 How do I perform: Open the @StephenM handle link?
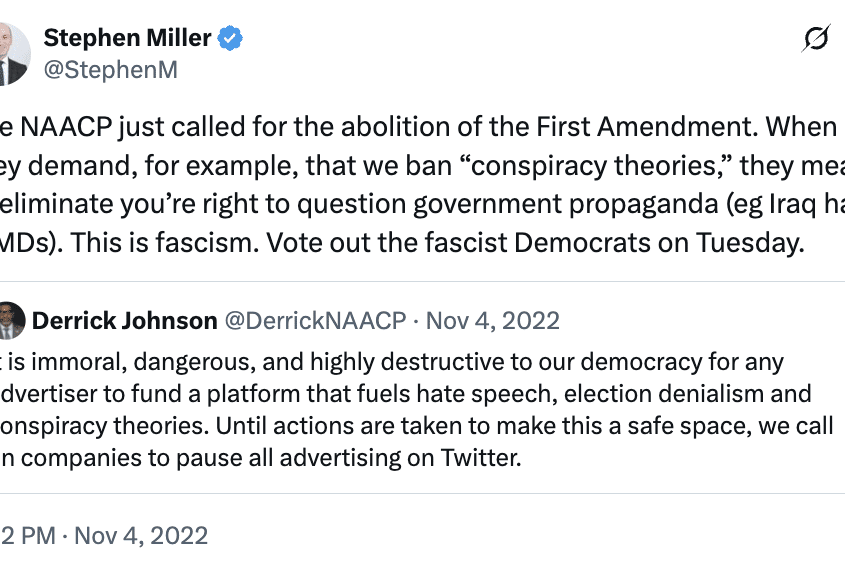coord(110,70)
